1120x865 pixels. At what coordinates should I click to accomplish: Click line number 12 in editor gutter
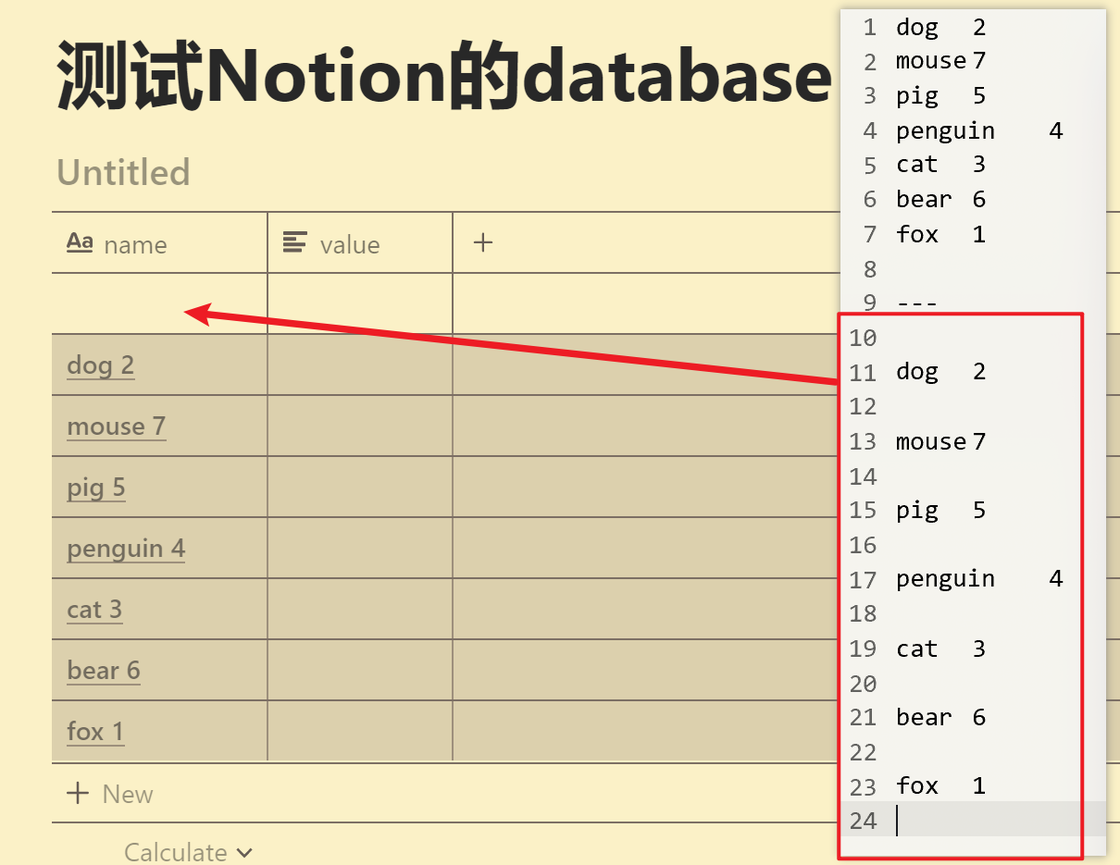click(x=863, y=407)
